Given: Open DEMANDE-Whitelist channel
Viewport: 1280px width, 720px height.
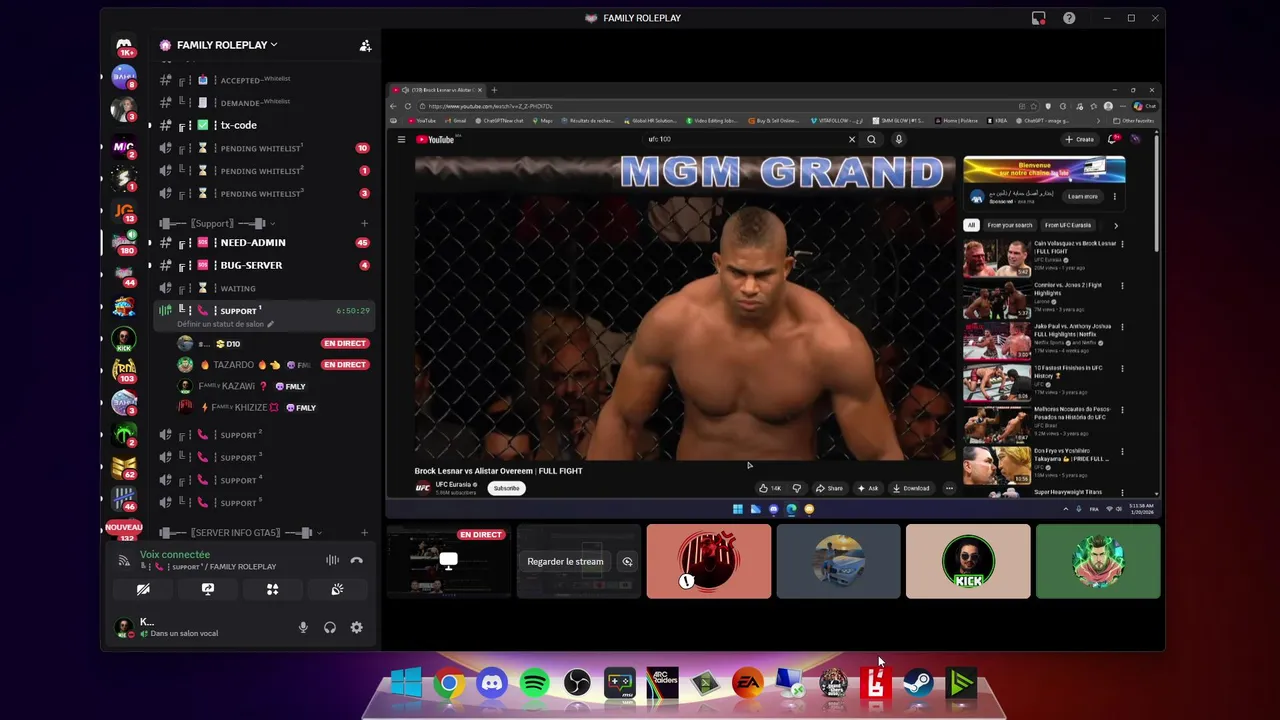Looking at the screenshot, I should pos(264,102).
